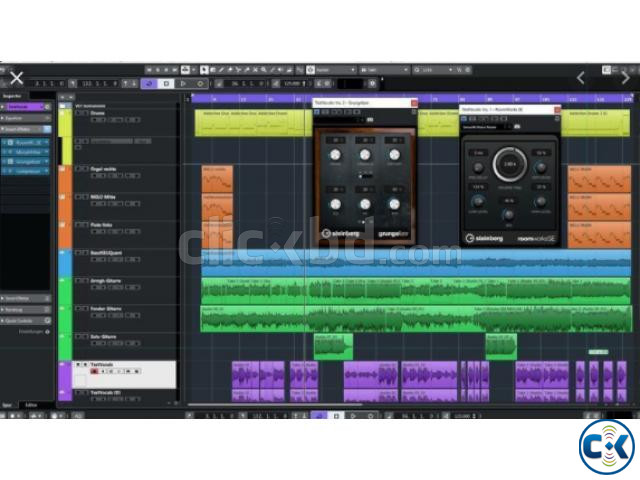Open the dropdown arrow on the RoomWorks insert slot
The width and height of the screenshot is (640, 480).
pyautogui.click(x=46, y=142)
